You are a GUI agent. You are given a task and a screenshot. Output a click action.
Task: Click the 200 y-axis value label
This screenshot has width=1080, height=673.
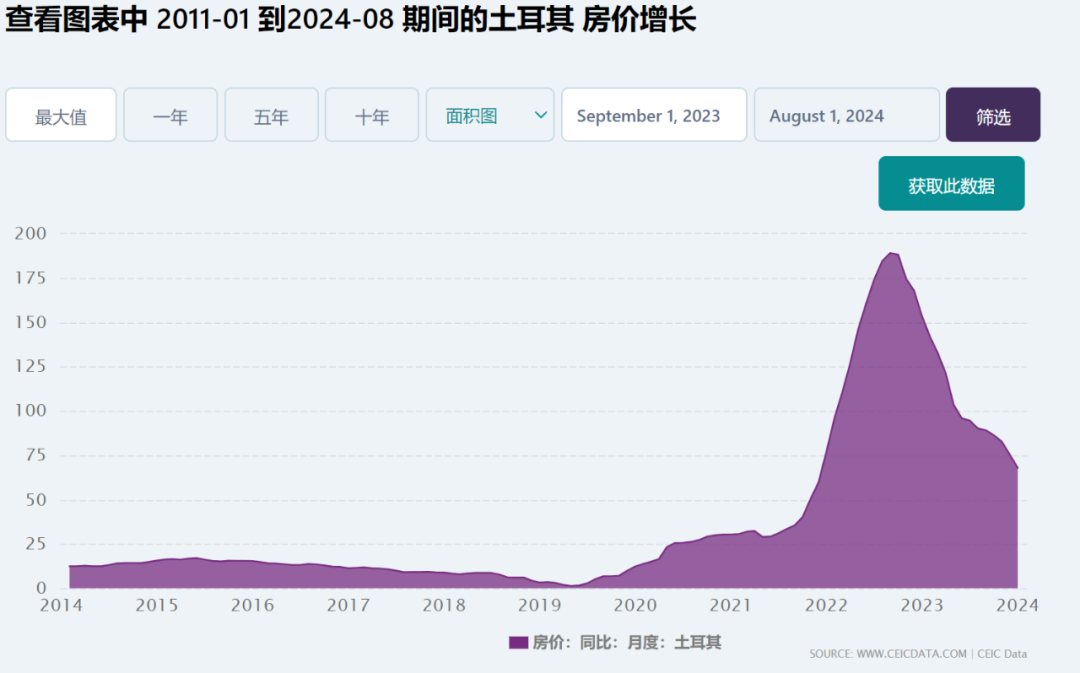[31, 234]
